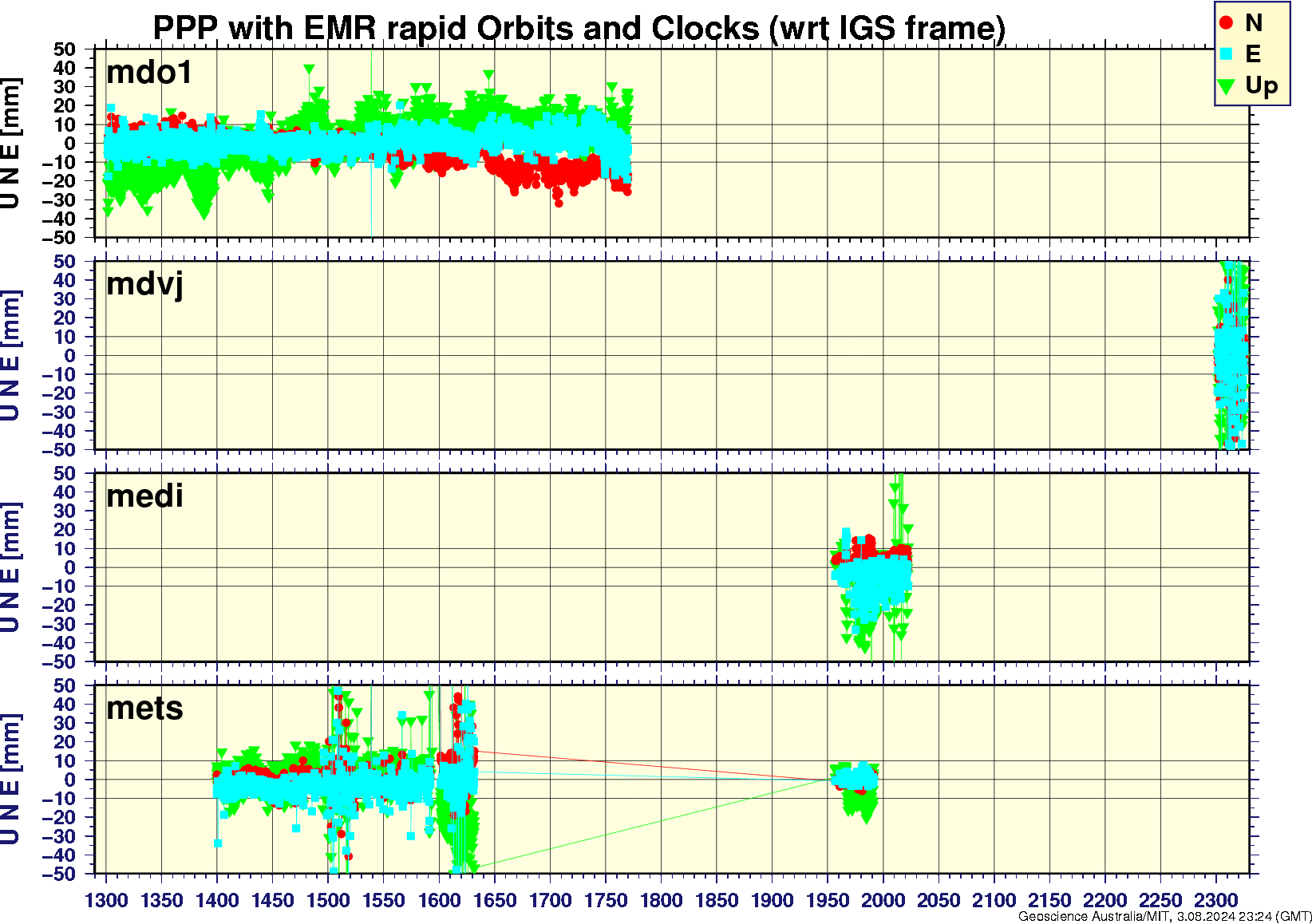Click the 'U N E [mm]' axis label of mdo1
The height and width of the screenshot is (924, 1312).
pos(10,144)
